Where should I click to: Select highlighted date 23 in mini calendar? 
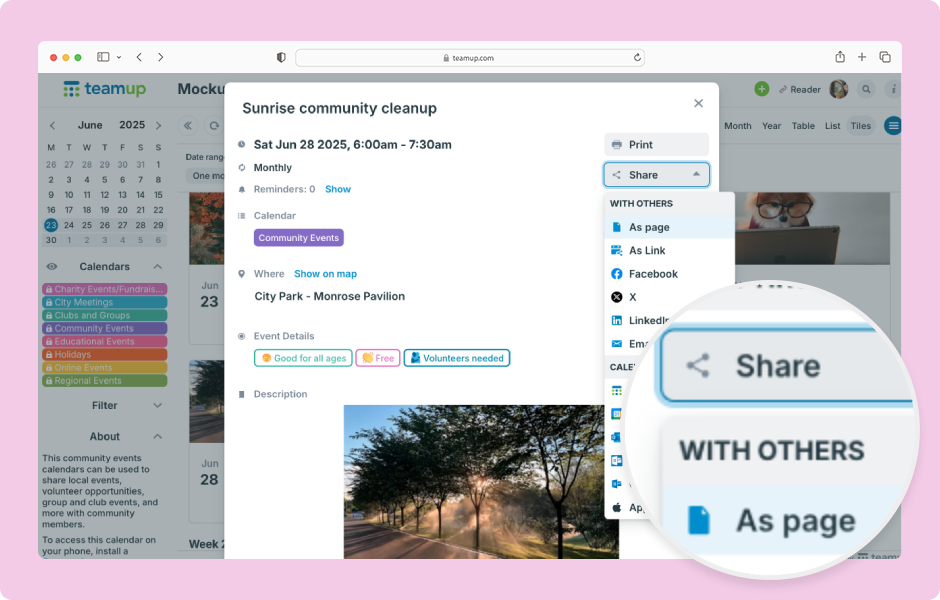point(51,225)
